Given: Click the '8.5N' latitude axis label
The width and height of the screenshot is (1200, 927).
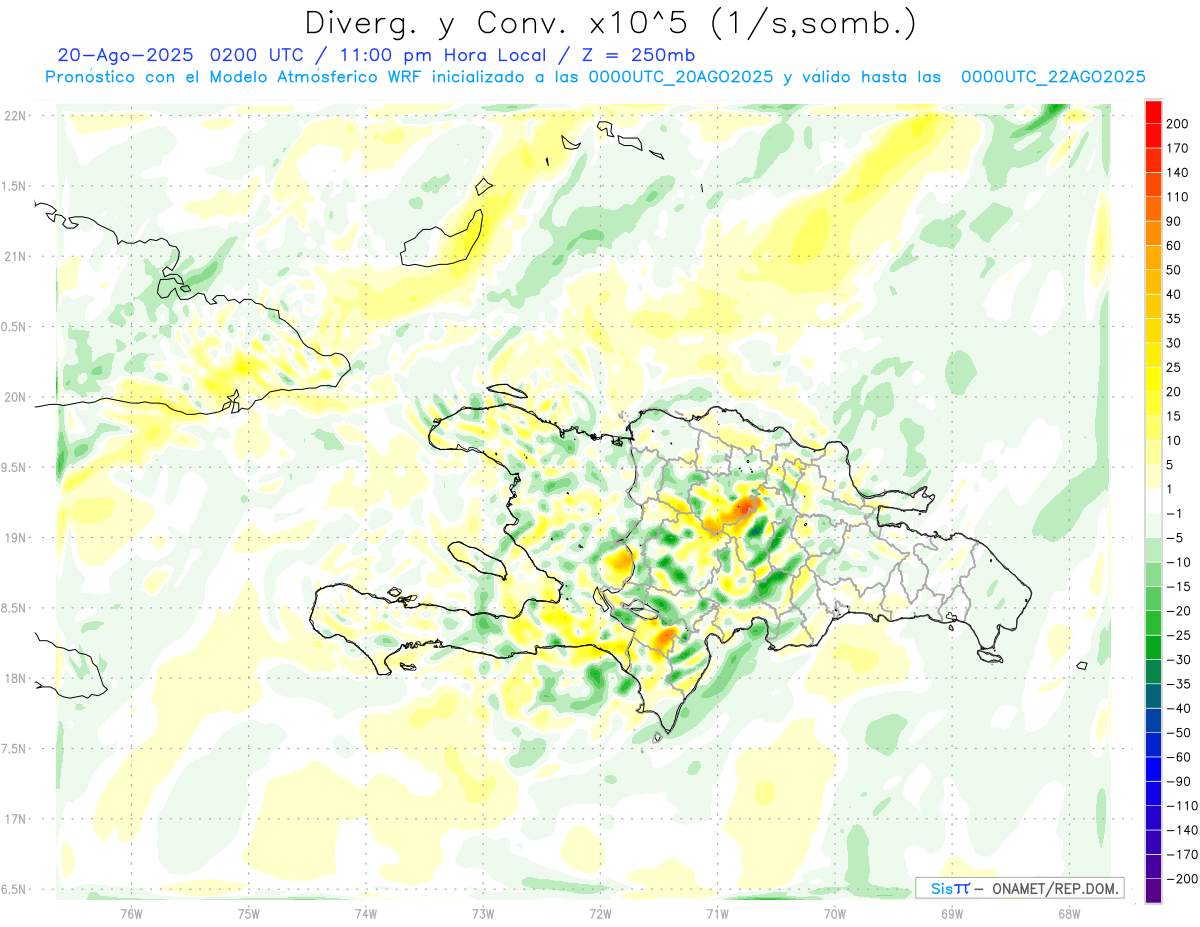Looking at the screenshot, I should [14, 608].
